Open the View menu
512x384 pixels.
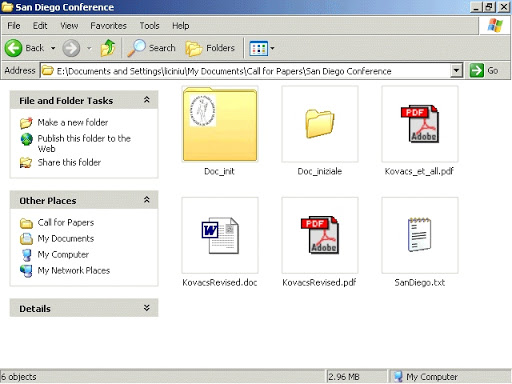69,26
